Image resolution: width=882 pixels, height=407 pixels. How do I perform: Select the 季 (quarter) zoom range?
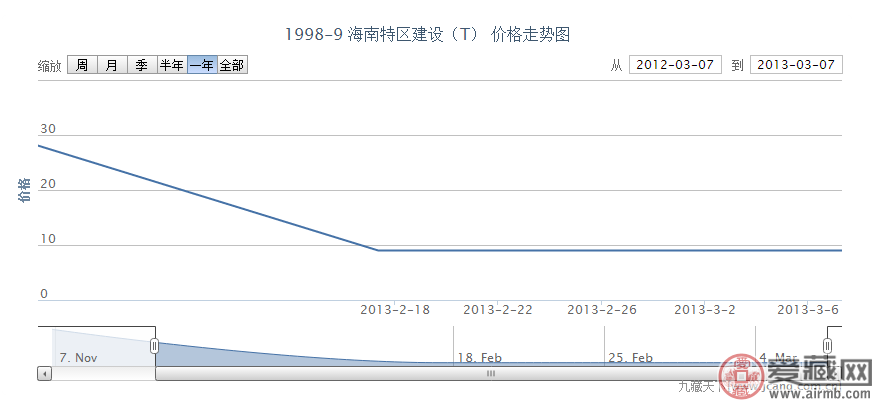[142, 65]
